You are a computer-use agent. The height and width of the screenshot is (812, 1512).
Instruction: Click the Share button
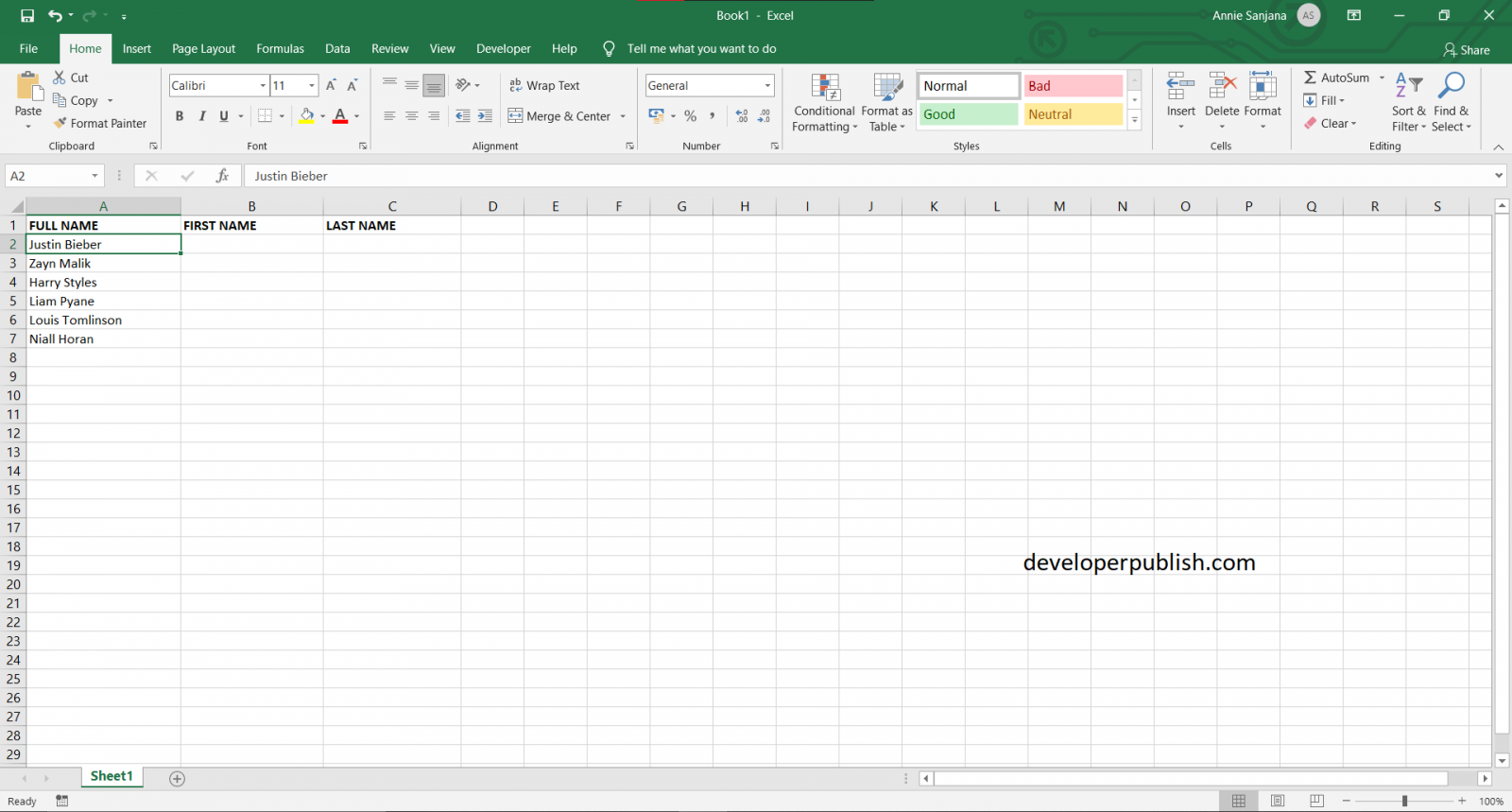(1467, 50)
